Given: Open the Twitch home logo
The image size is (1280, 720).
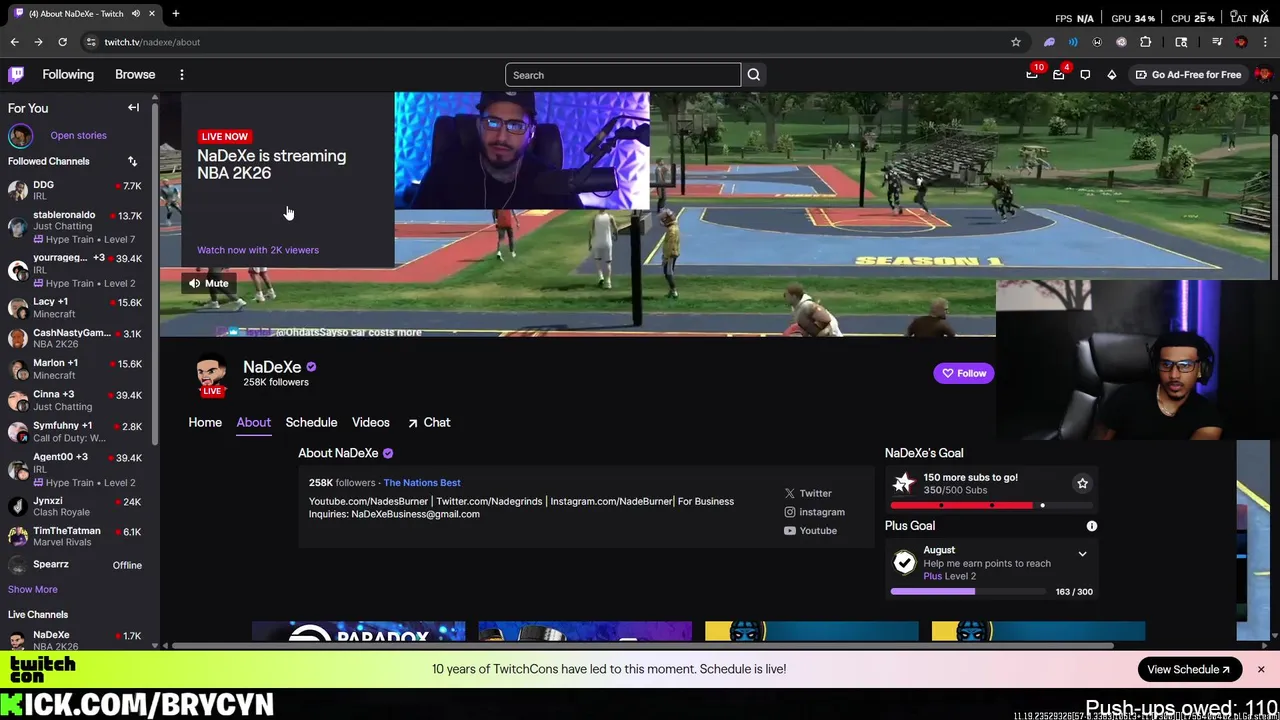Looking at the screenshot, I should [16, 74].
